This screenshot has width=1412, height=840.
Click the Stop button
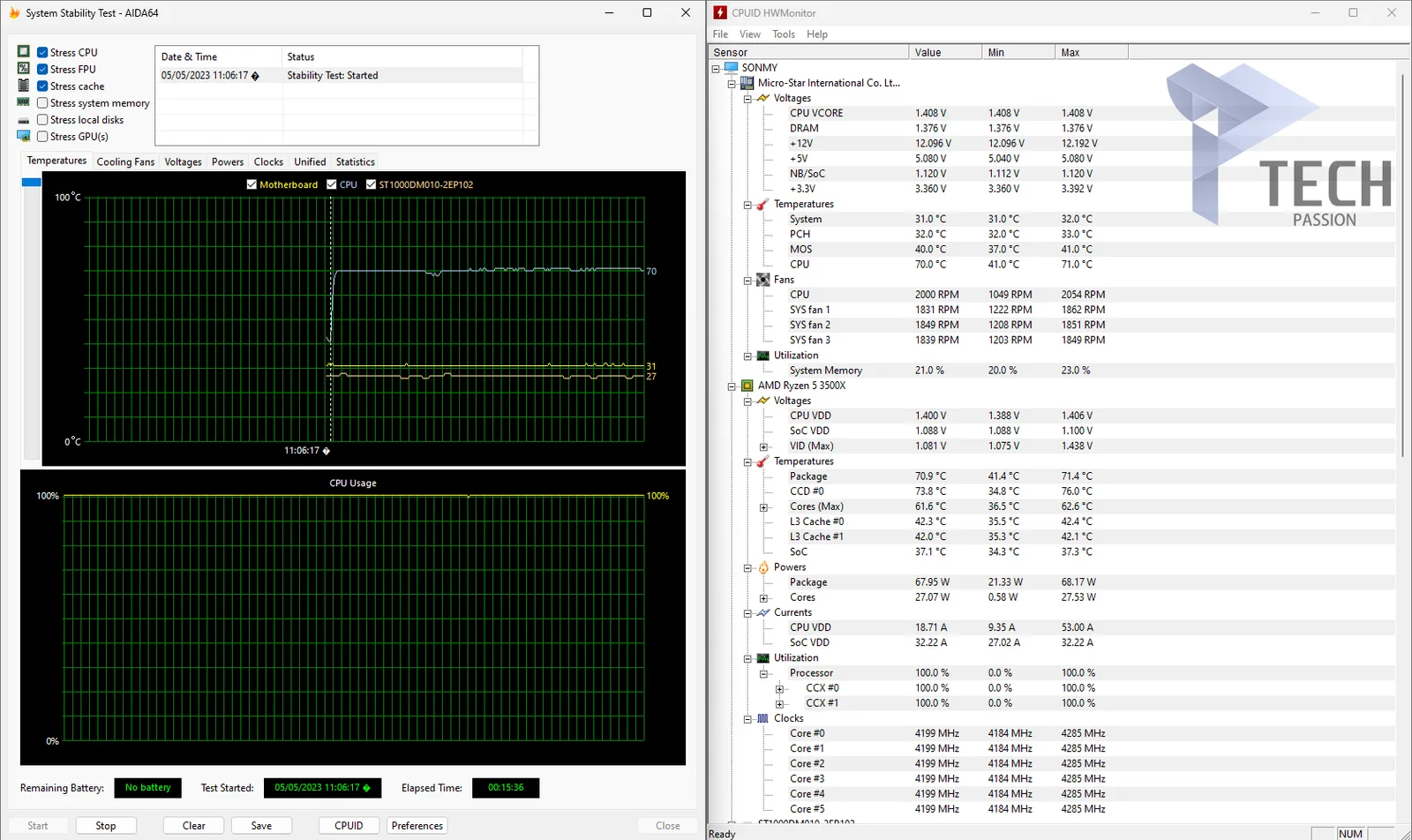(106, 826)
